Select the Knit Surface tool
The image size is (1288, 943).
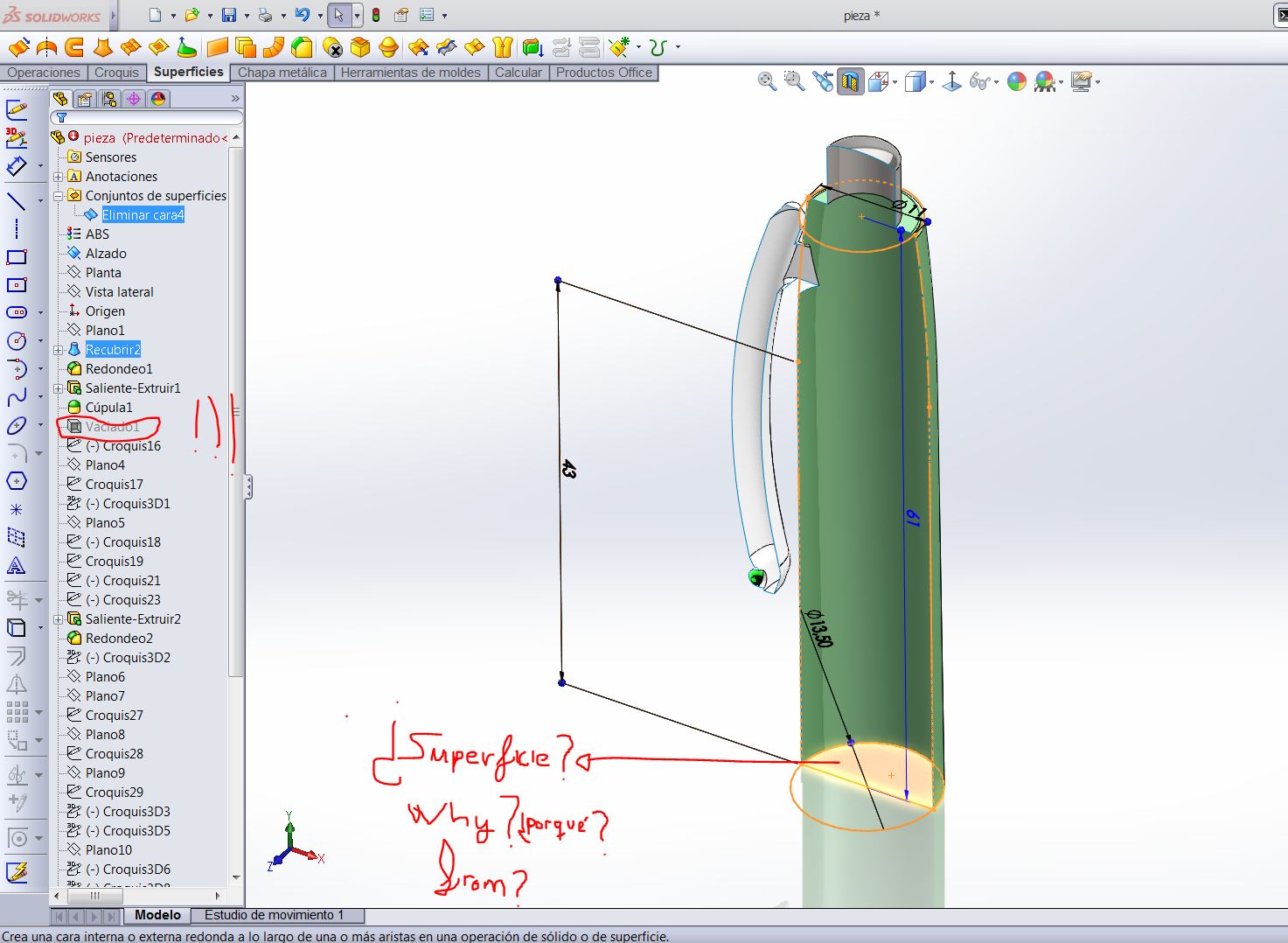click(503, 46)
